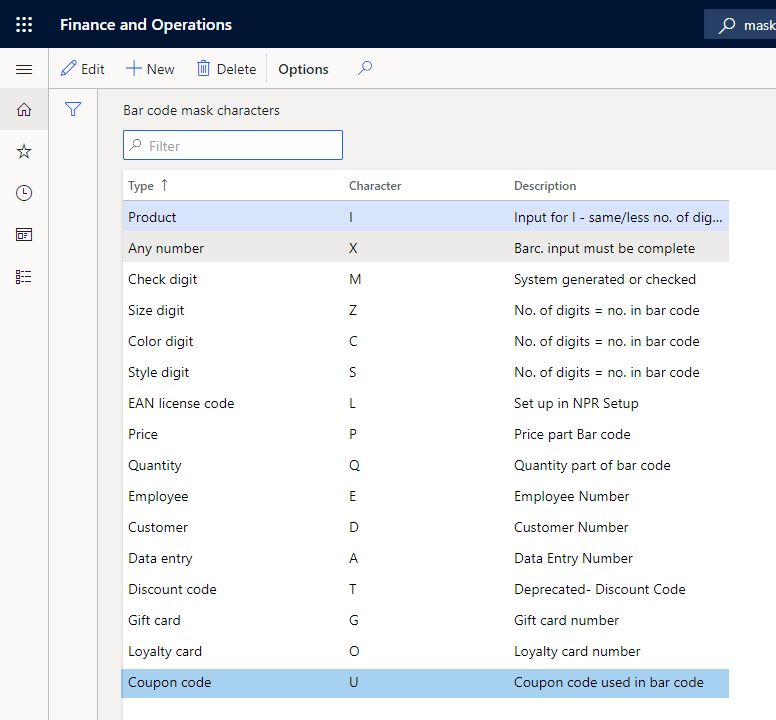The height and width of the screenshot is (720, 776).
Task: Click description 'System generated or checked'
Action: 605,279
